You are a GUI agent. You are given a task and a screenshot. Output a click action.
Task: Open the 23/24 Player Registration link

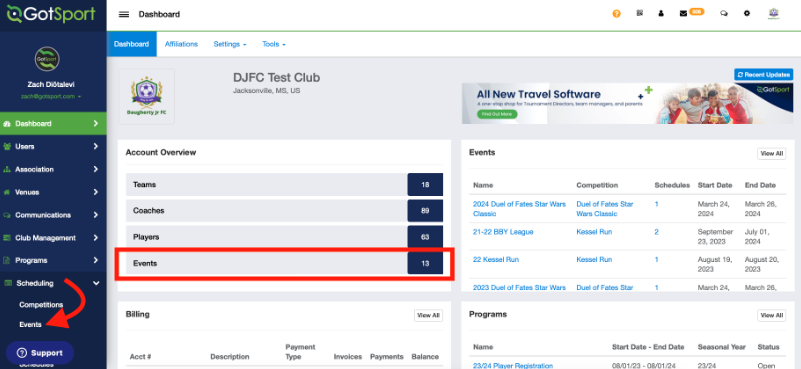[513, 365]
